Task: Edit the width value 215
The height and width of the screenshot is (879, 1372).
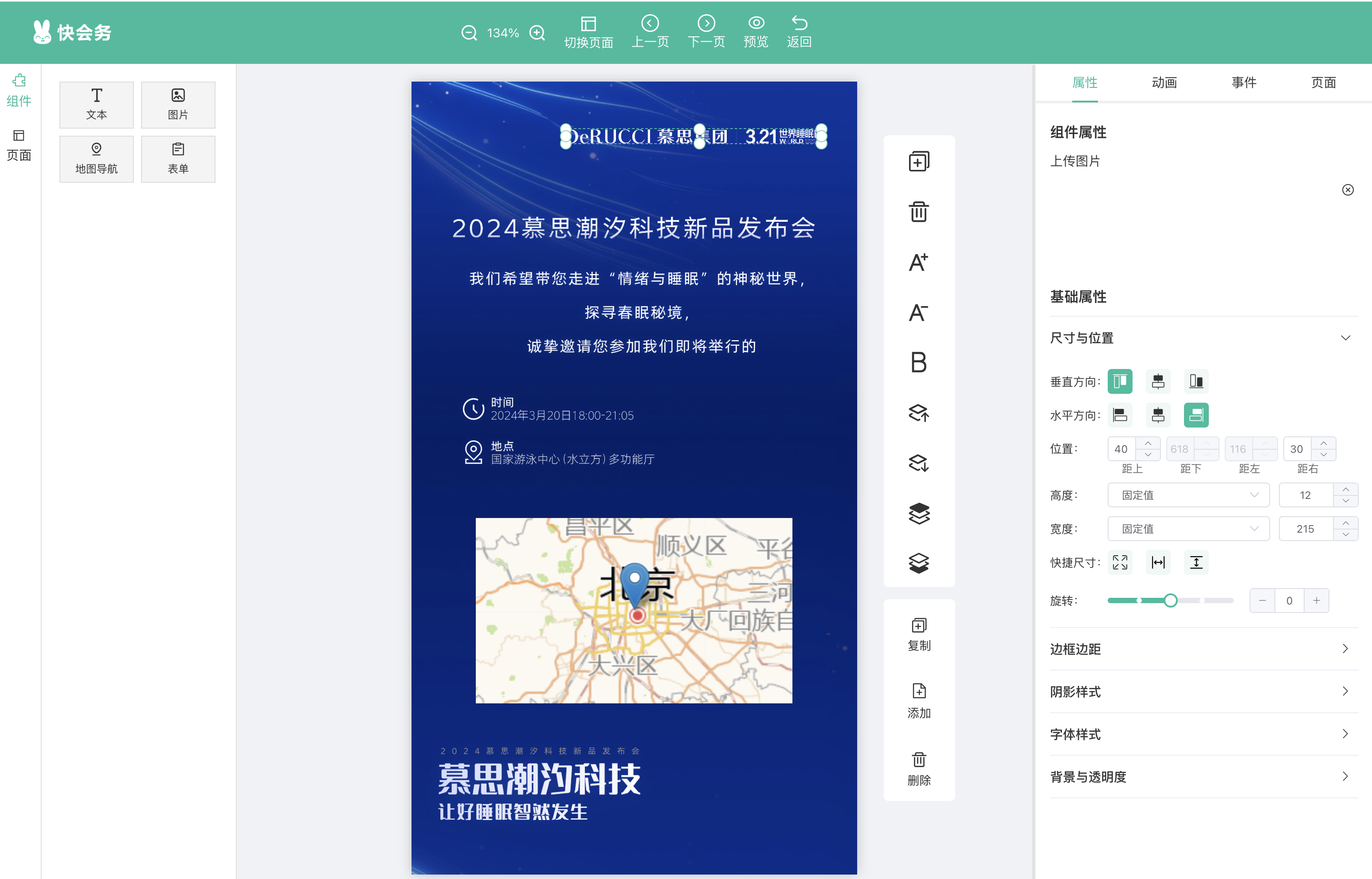Action: point(1306,529)
